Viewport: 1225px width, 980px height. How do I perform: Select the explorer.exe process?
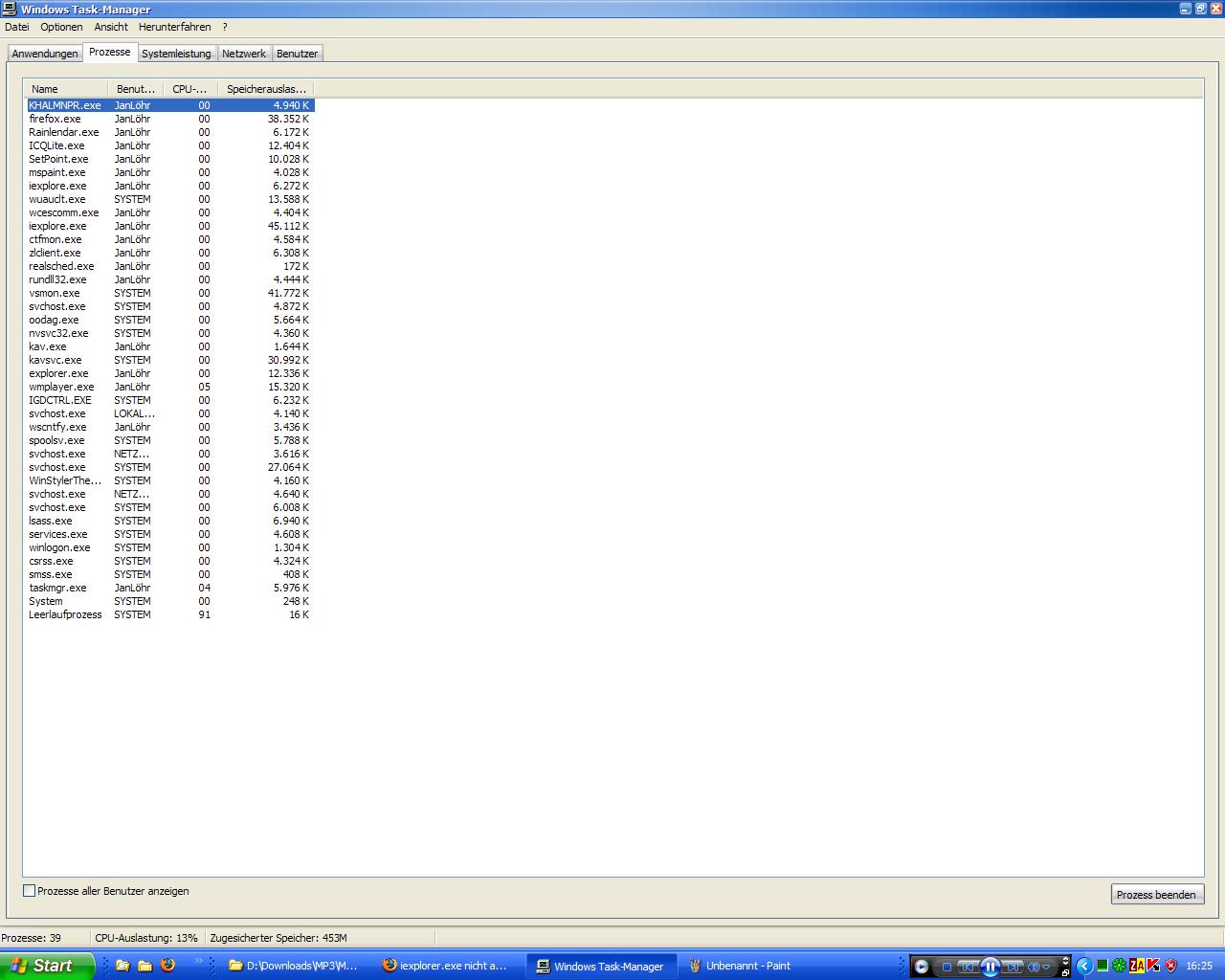pyautogui.click(x=170, y=373)
